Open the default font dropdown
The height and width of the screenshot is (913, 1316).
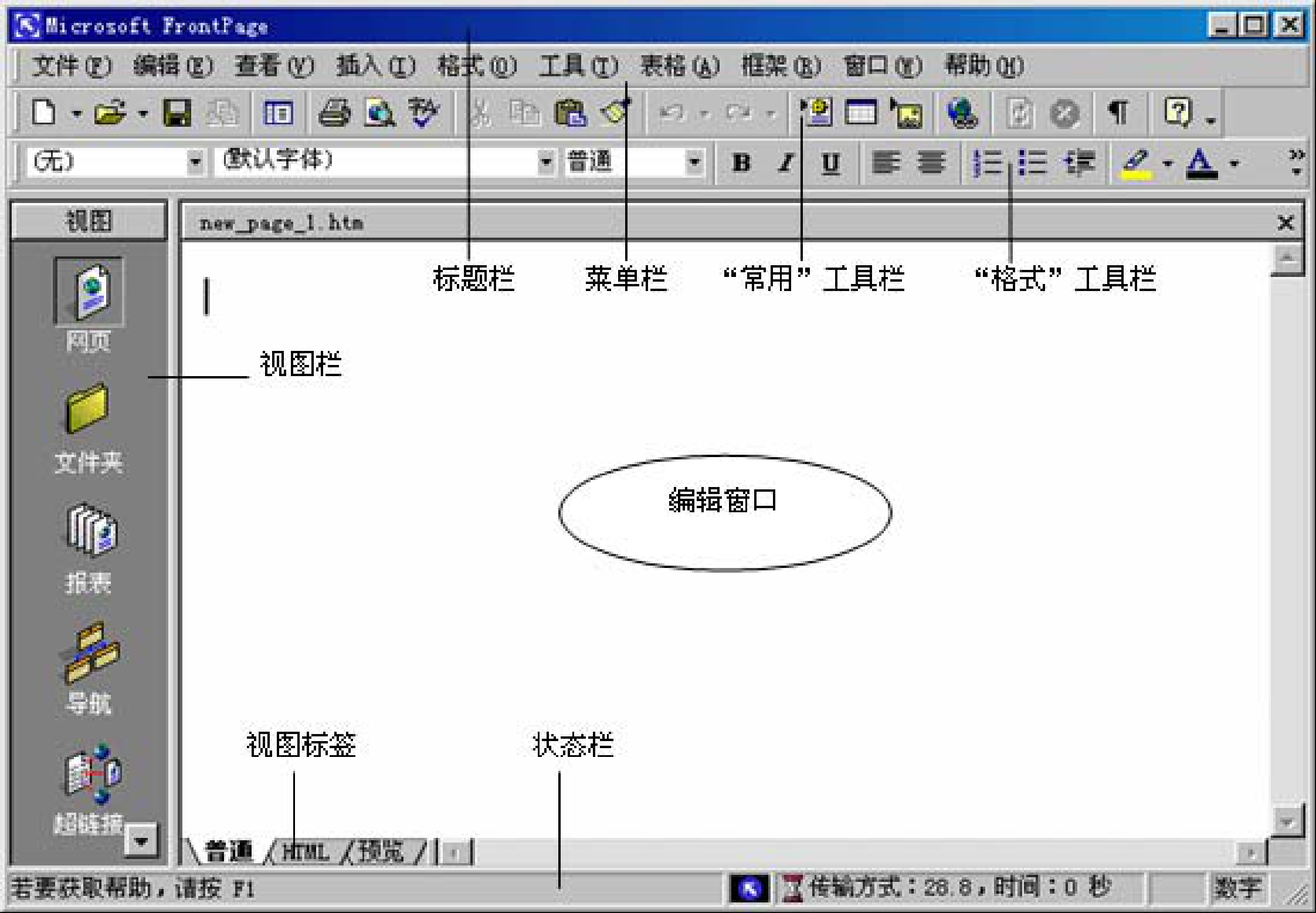coord(545,161)
